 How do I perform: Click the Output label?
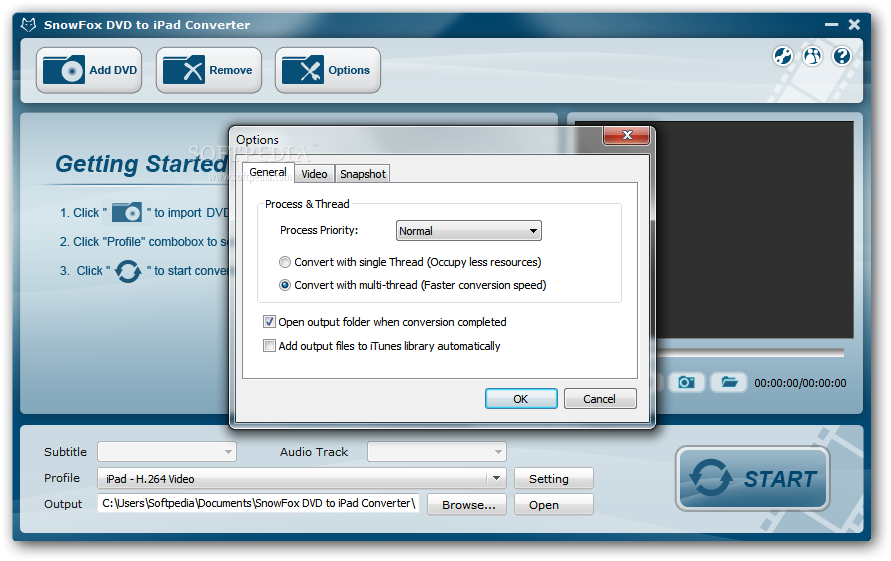click(63, 504)
